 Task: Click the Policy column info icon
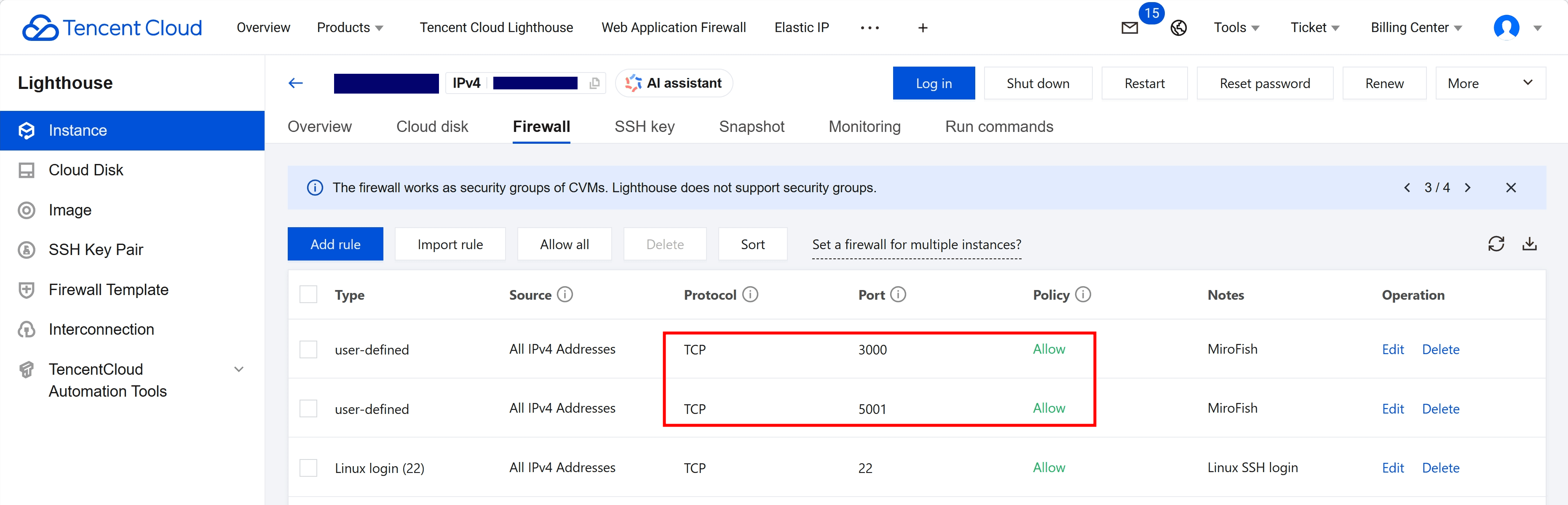point(1083,295)
